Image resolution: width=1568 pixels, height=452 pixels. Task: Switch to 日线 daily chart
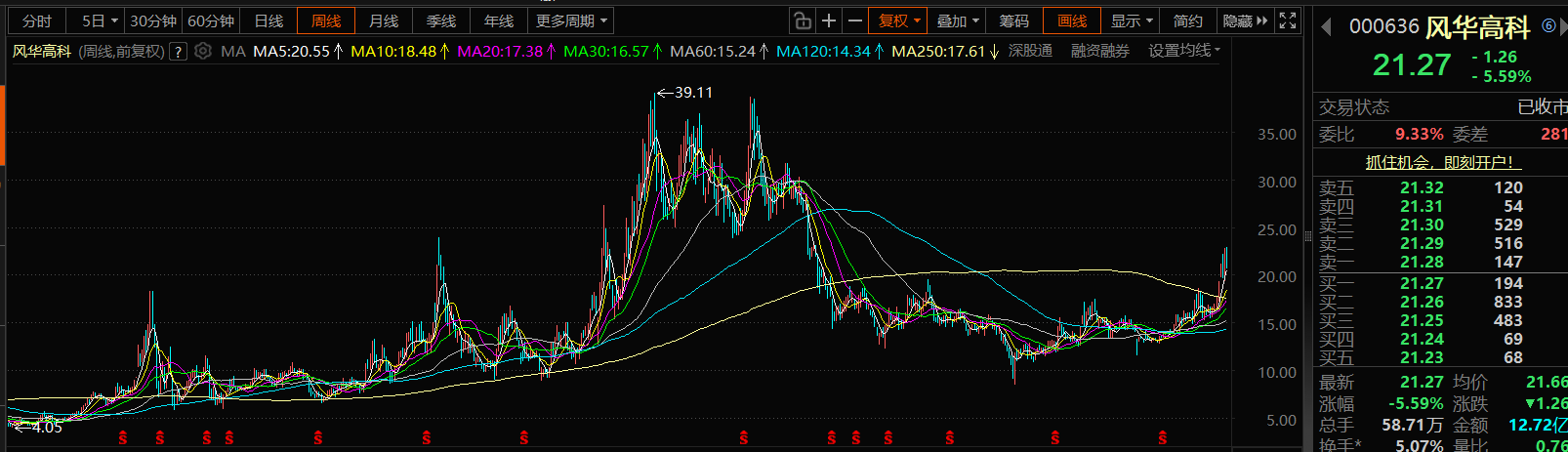click(x=268, y=21)
